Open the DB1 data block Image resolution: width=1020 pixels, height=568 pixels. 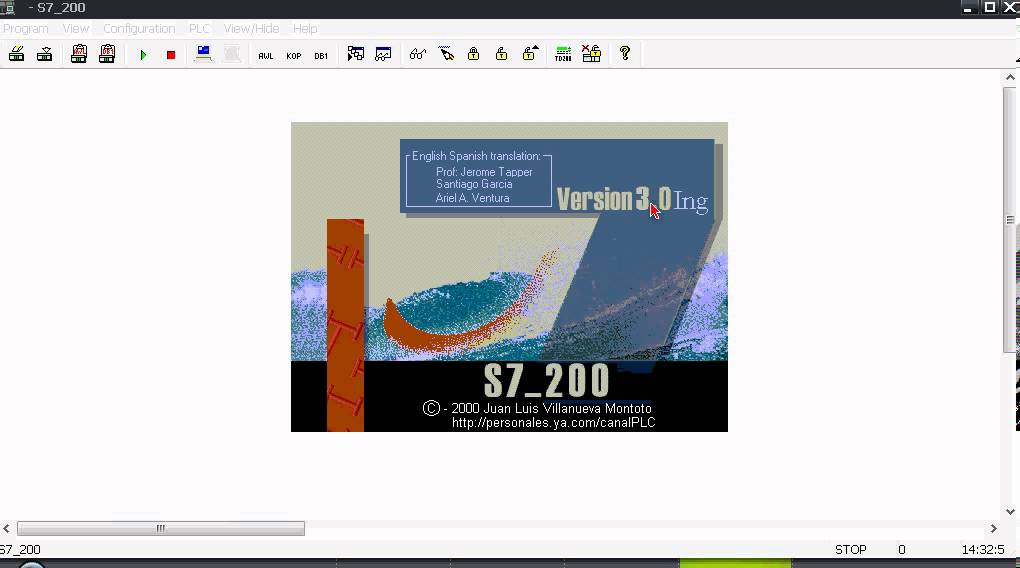321,56
